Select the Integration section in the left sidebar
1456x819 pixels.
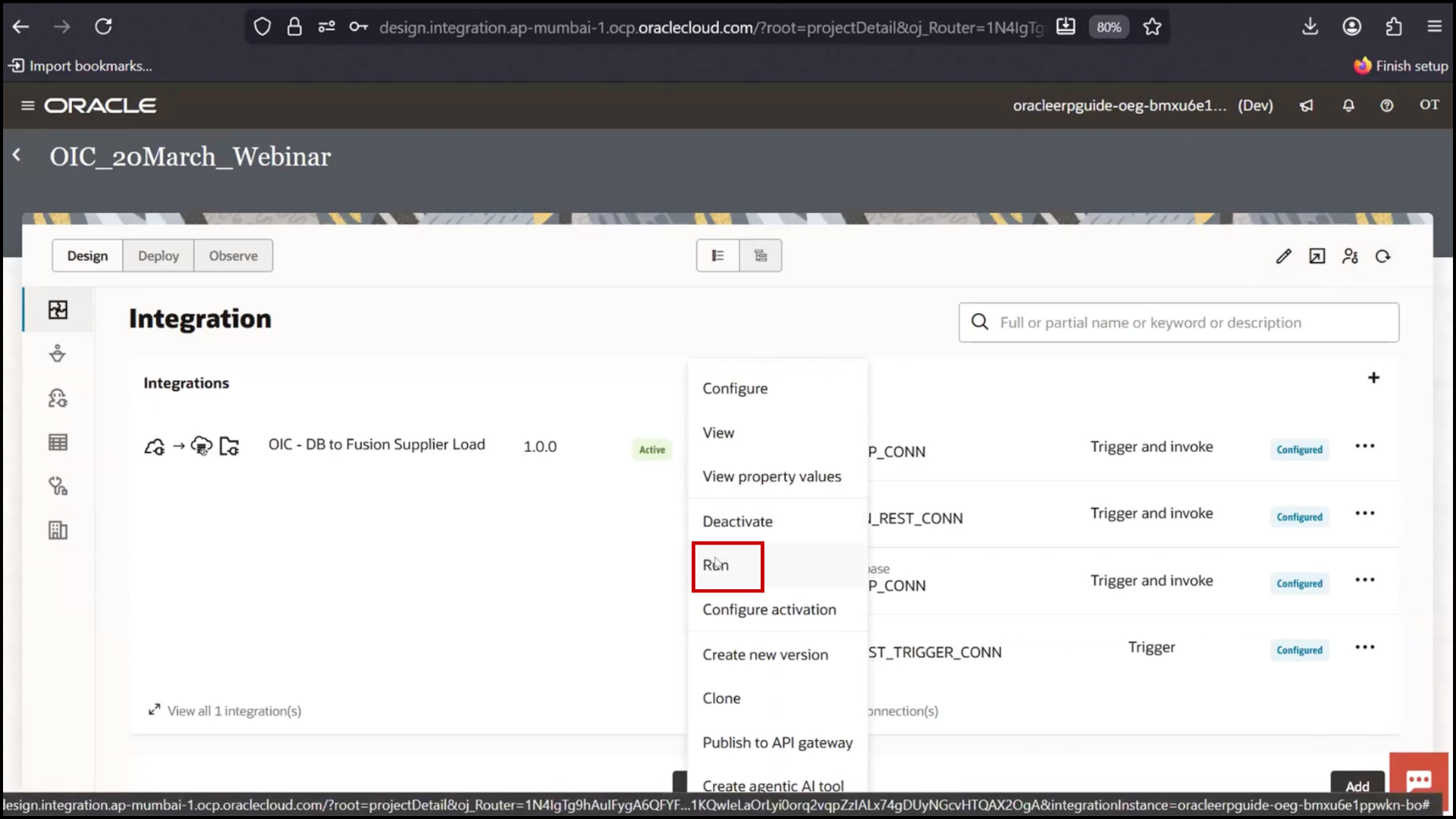click(x=58, y=309)
